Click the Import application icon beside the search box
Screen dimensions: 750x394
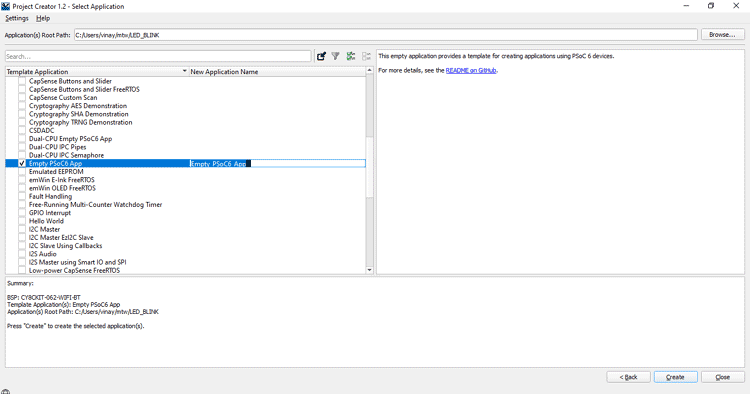pyautogui.click(x=321, y=56)
